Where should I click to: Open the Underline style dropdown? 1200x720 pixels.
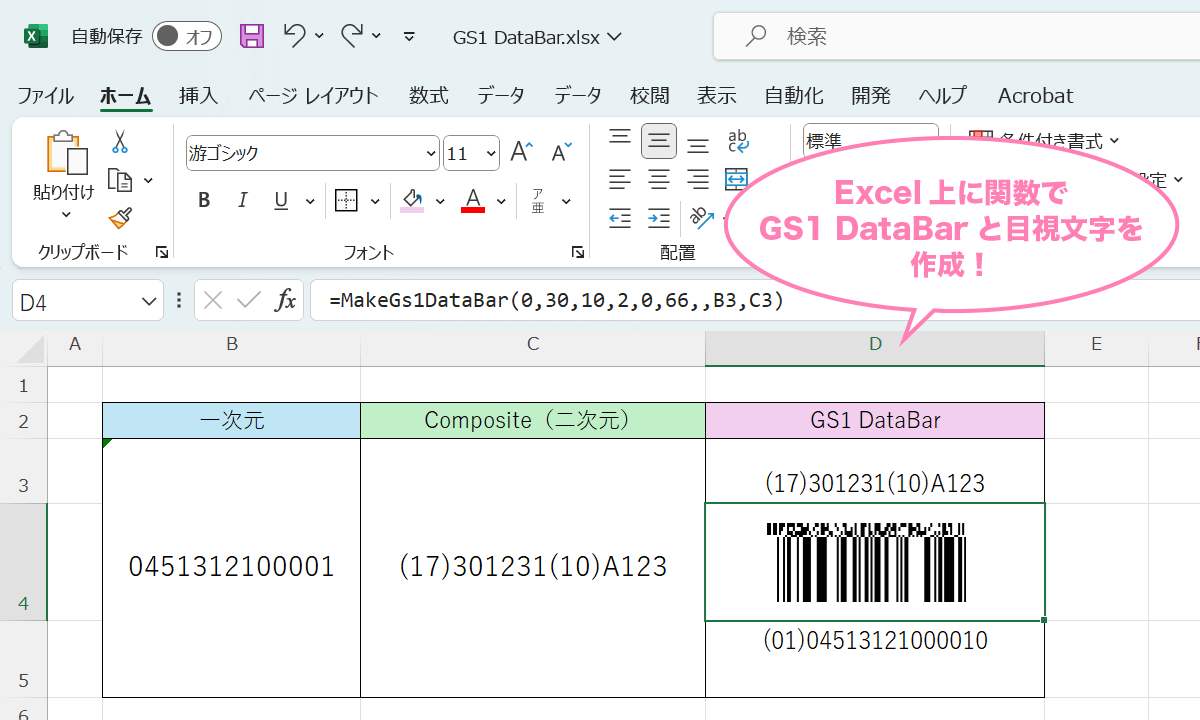308,200
